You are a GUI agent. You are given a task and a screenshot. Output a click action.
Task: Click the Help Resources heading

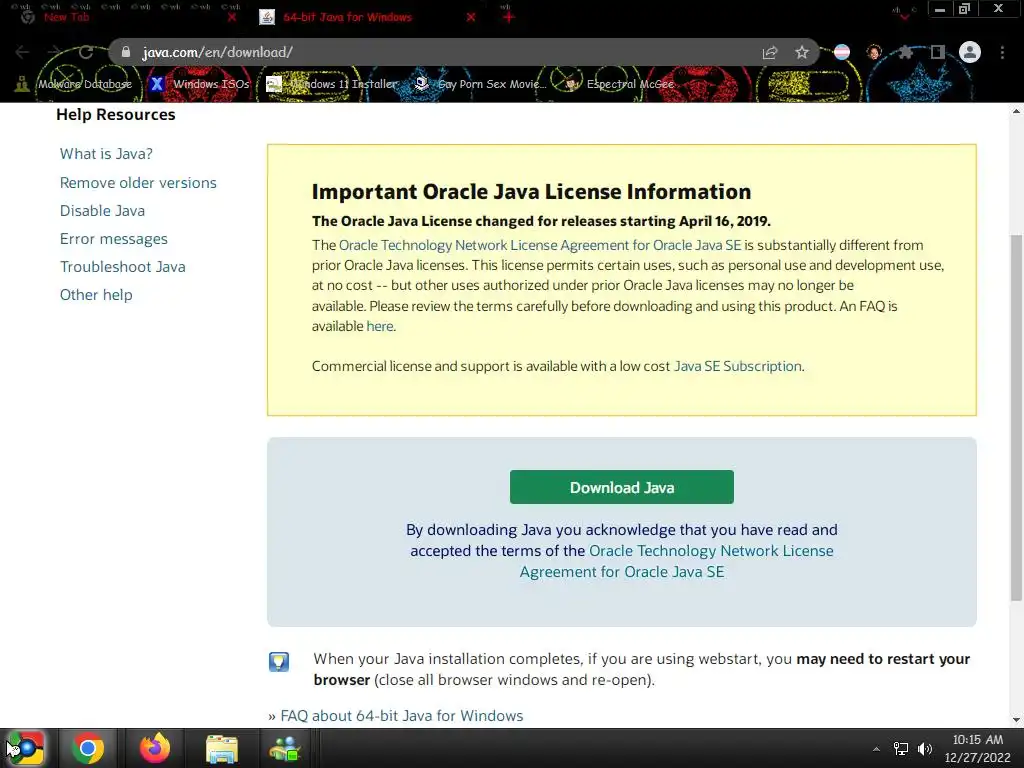coord(116,115)
